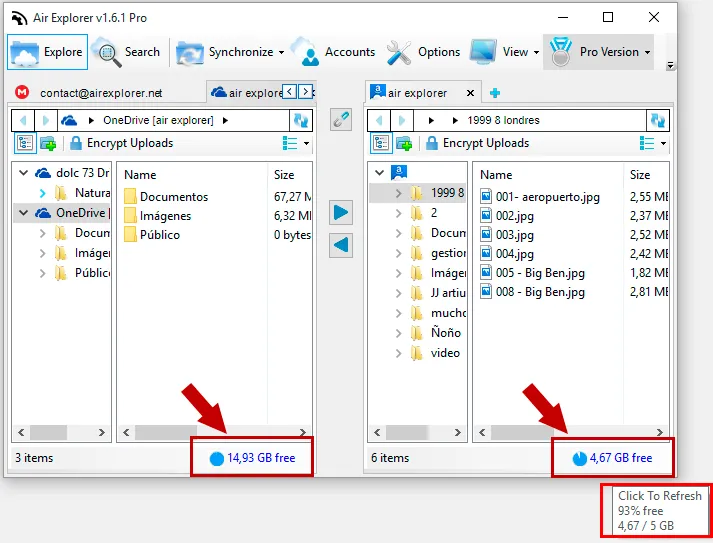The width and height of the screenshot is (713, 543).
Task: Toggle Encrypt Uploads in right pane
Action: [x=477, y=143]
